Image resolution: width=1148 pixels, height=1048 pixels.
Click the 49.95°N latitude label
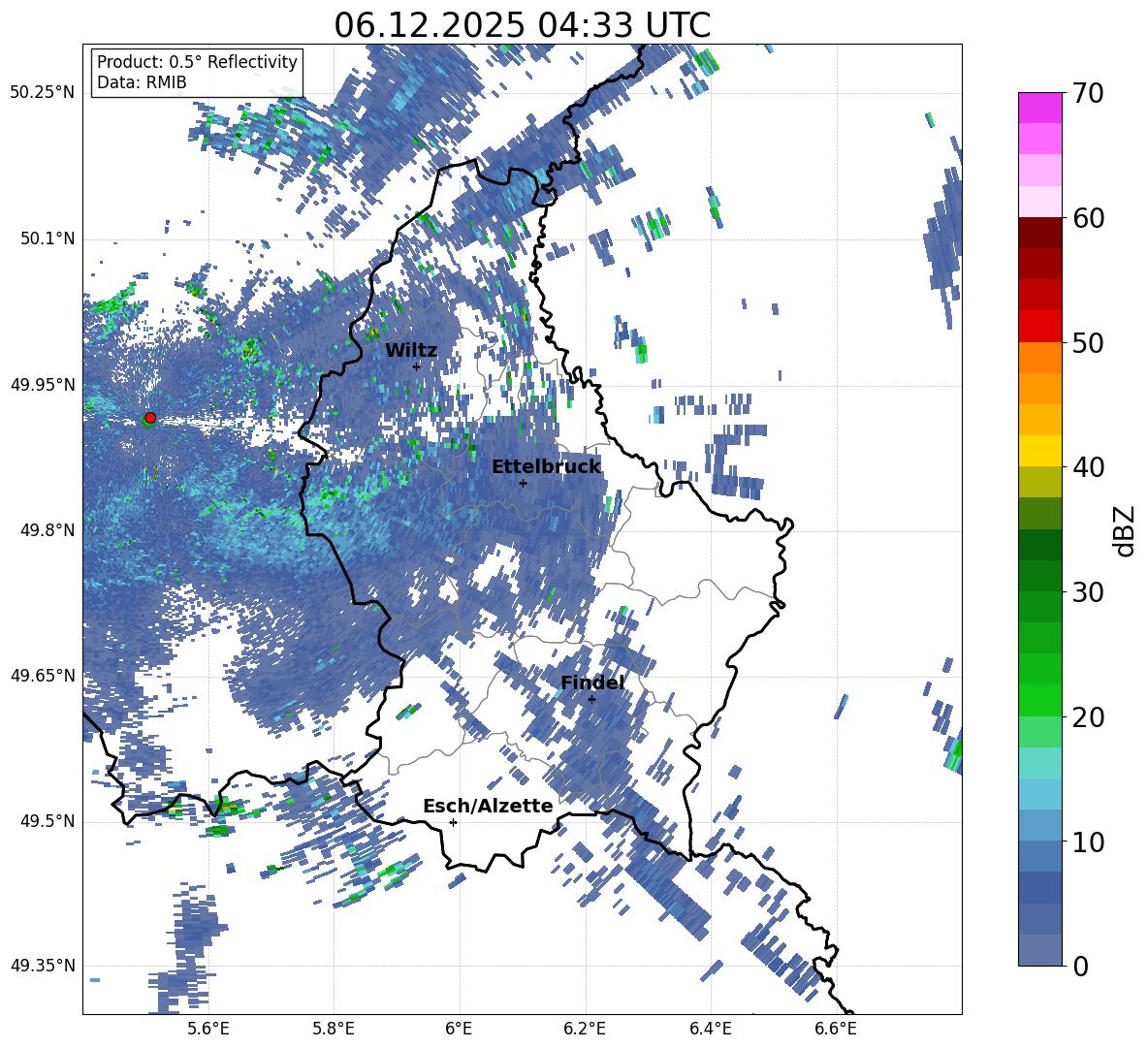pyautogui.click(x=43, y=384)
